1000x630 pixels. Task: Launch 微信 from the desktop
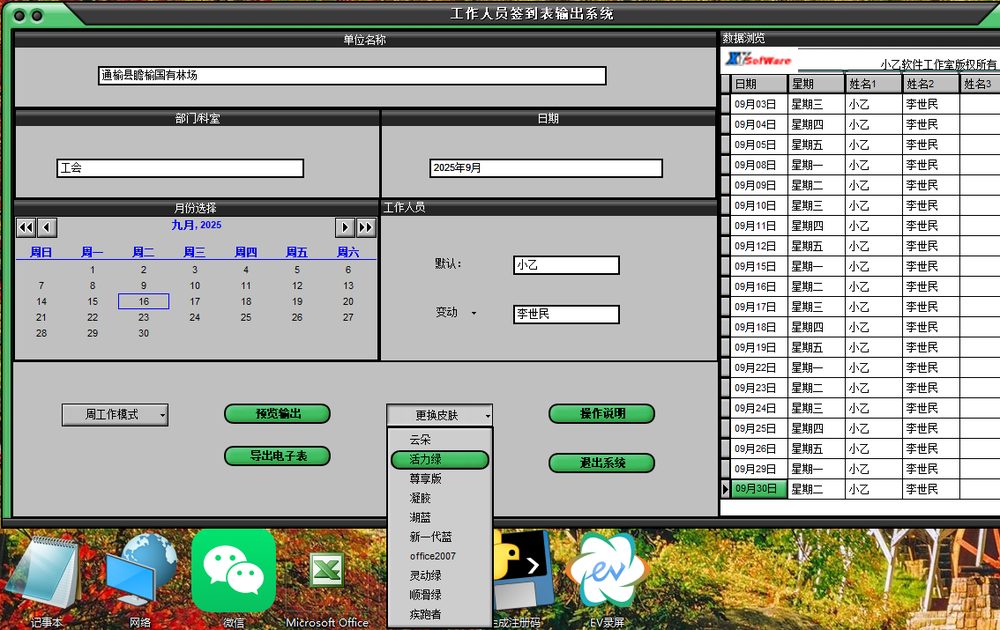click(233, 579)
